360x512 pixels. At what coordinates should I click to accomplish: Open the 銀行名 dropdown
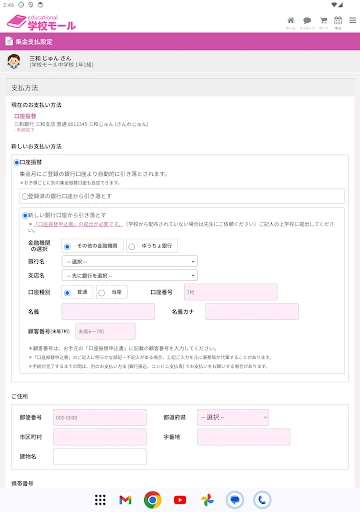tap(129, 261)
